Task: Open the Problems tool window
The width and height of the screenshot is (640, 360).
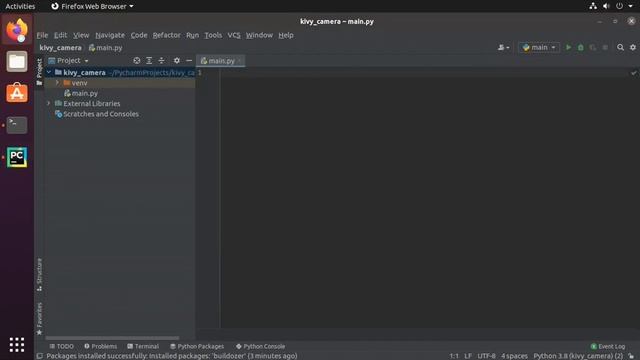Action: click(x=100, y=346)
